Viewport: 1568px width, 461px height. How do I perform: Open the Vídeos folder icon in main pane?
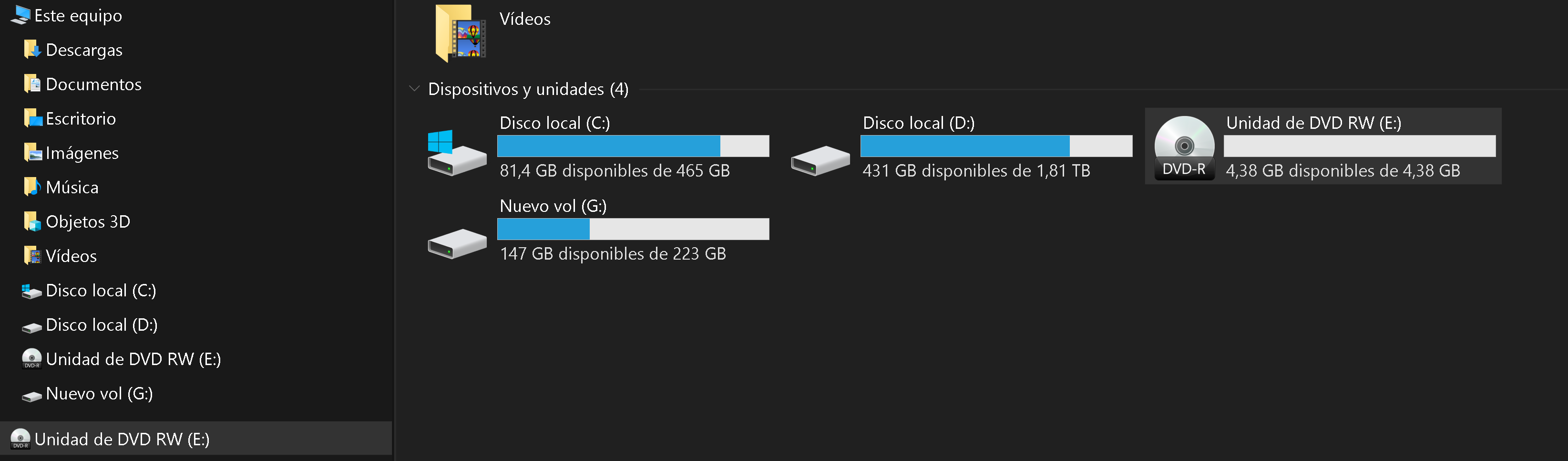(461, 33)
